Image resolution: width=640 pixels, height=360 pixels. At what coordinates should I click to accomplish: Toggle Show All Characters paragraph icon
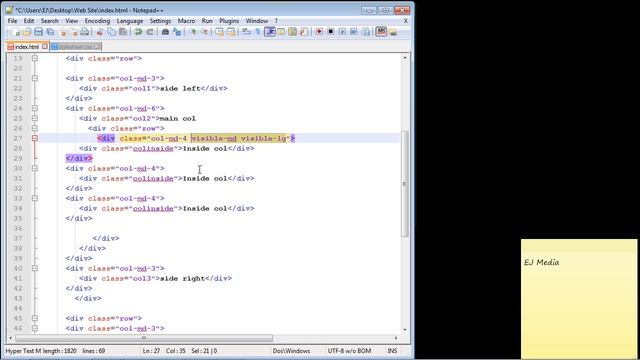[x=258, y=32]
